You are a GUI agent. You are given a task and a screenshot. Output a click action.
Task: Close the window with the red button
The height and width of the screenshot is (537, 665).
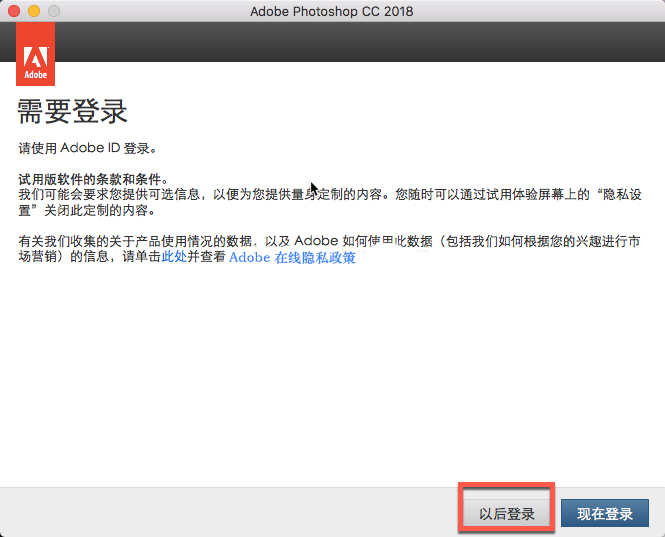[14, 11]
